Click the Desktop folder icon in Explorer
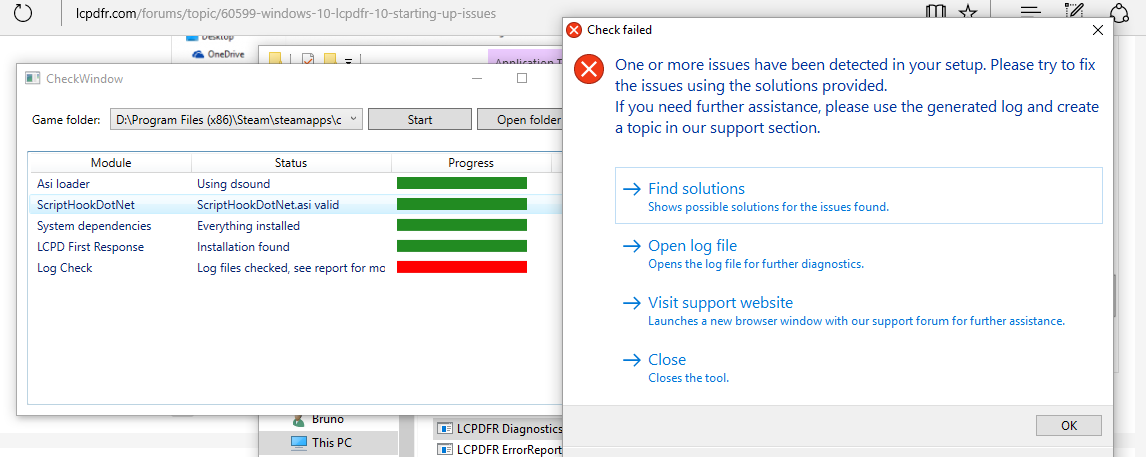This screenshot has height=457, width=1146. pos(192,36)
